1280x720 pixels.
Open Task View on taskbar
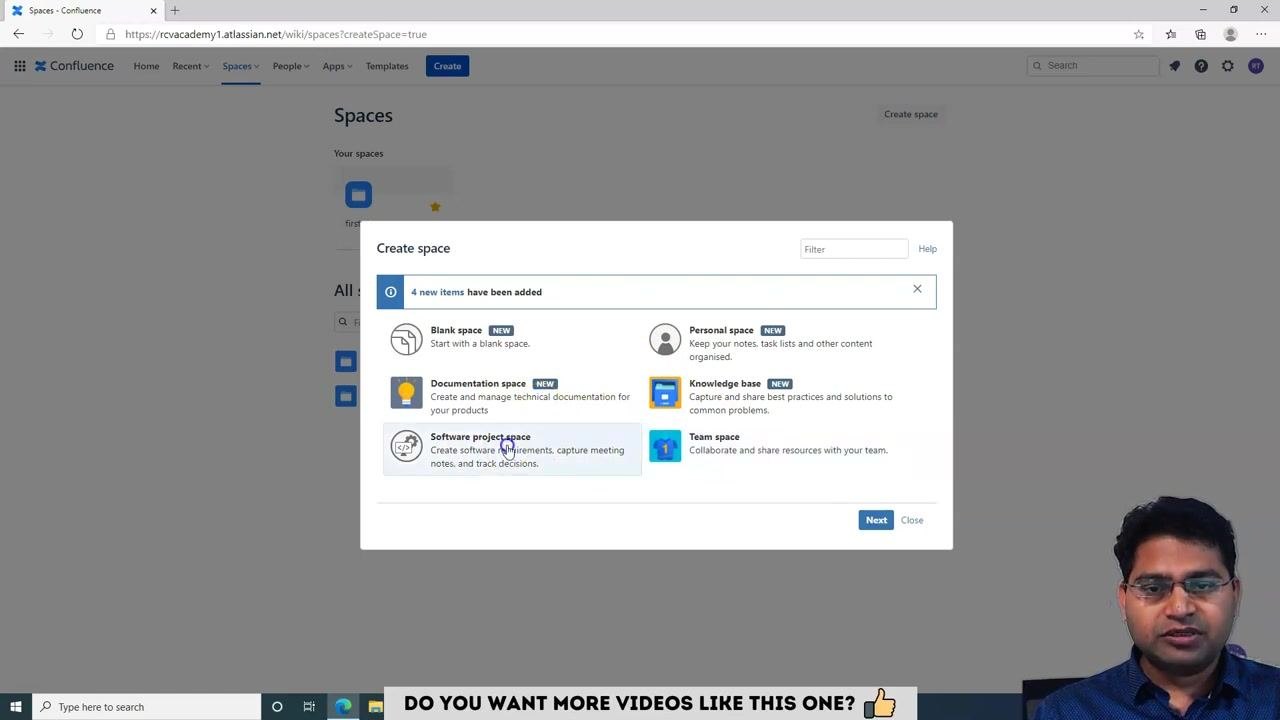point(309,707)
